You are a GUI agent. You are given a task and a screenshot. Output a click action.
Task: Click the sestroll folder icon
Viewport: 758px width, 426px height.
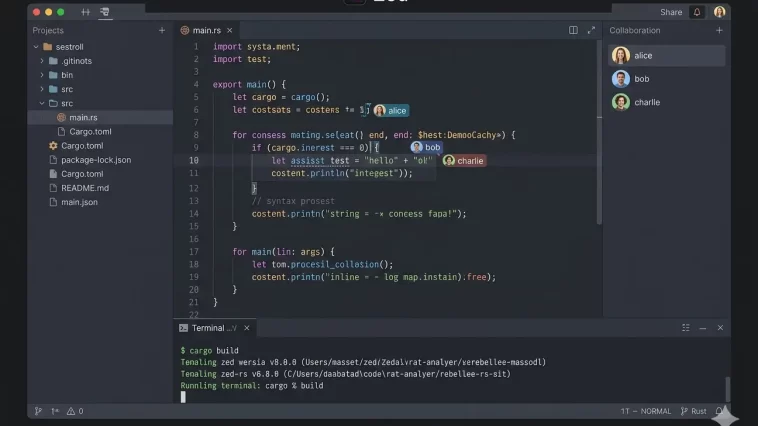click(x=47, y=47)
